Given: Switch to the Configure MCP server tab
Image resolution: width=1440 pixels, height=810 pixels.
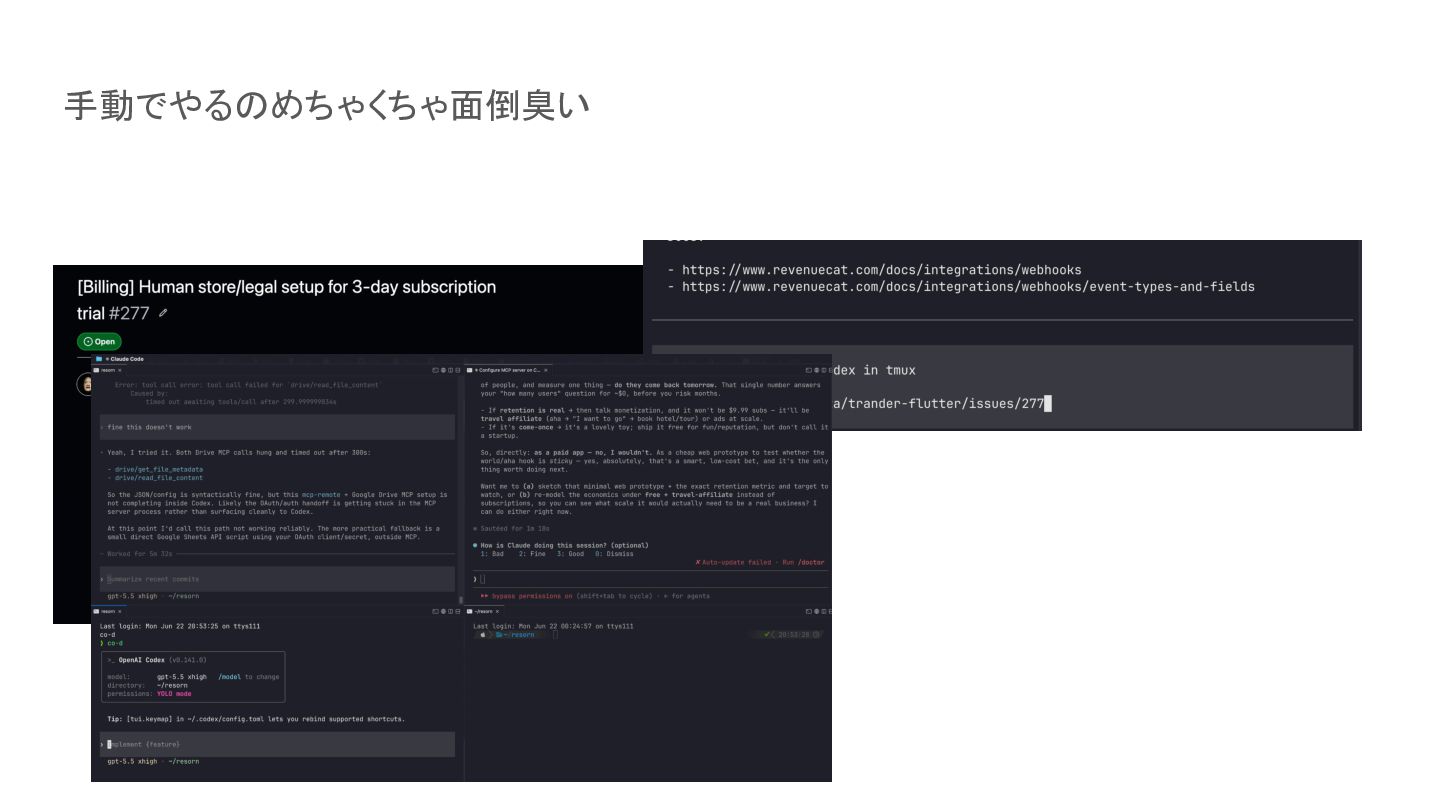Looking at the screenshot, I should 507,370.
